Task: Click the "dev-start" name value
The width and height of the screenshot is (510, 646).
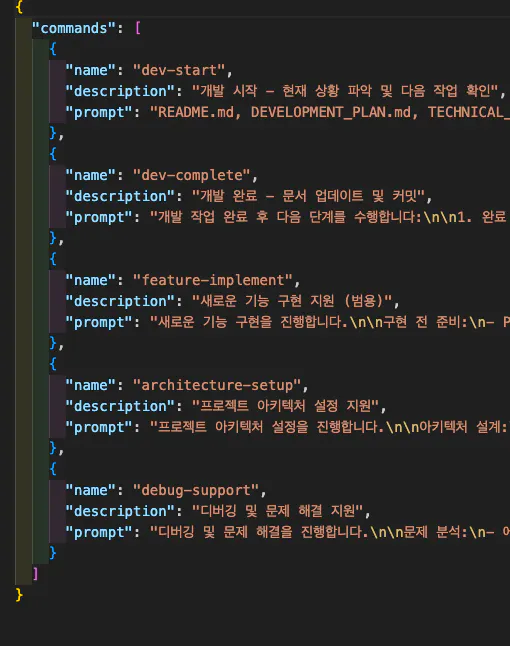Action: coord(179,70)
